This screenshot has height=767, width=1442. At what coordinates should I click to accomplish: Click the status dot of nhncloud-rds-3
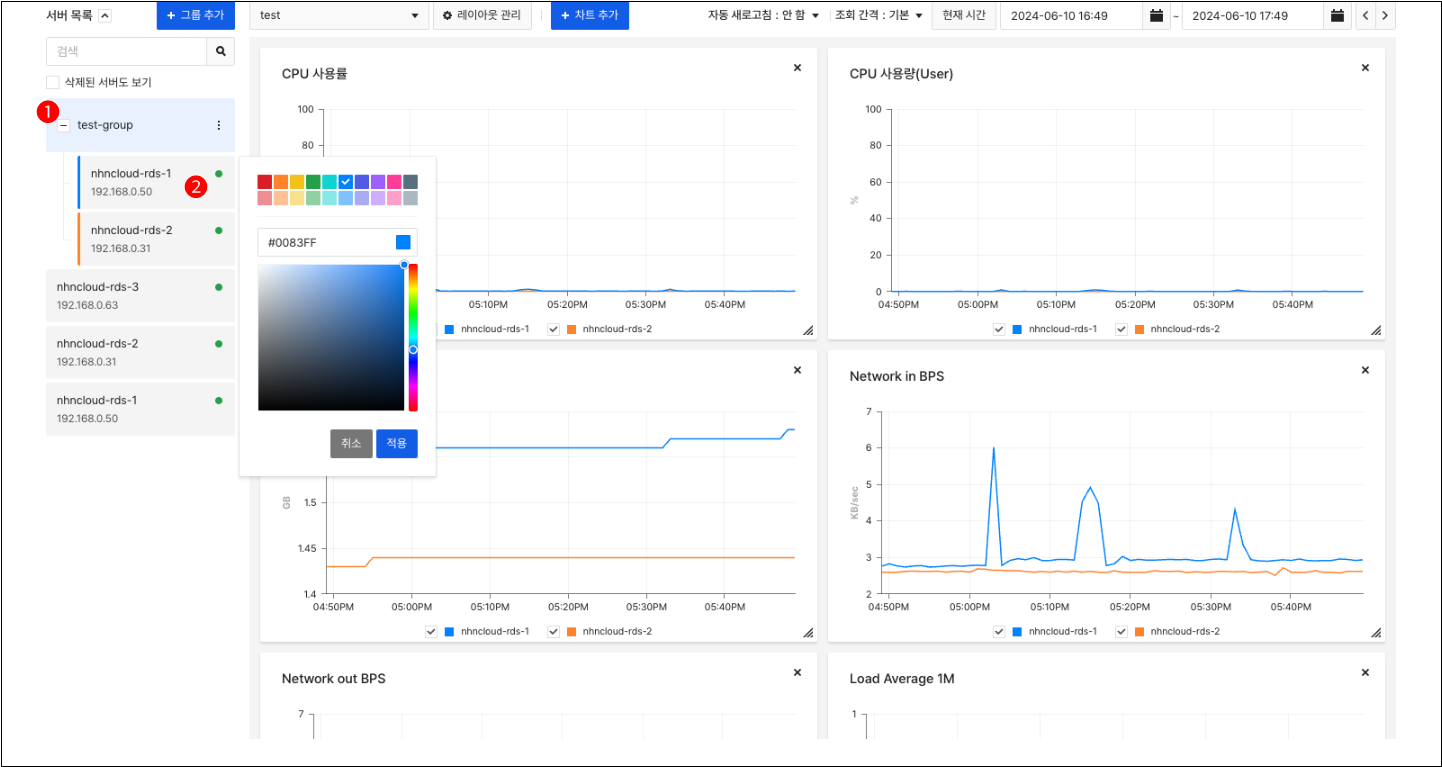pos(219,287)
